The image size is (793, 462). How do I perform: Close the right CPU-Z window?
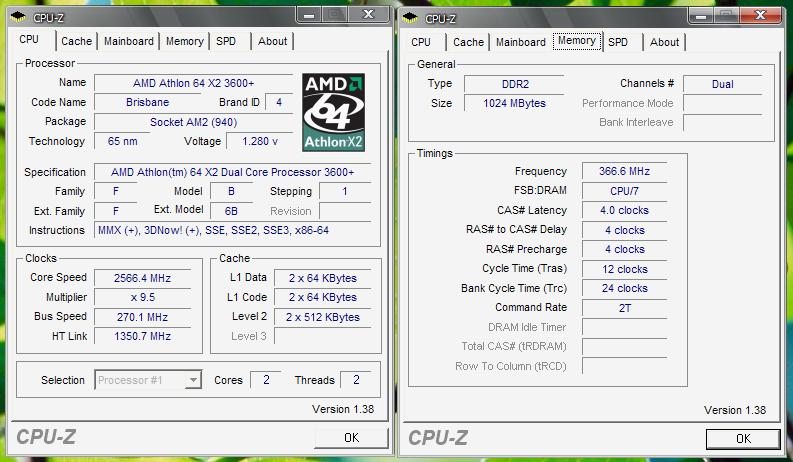[760, 16]
